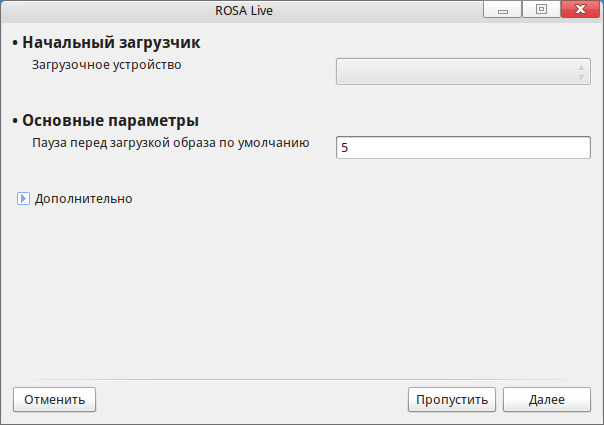Expand the Дополнительно section label
This screenshot has height=425, width=604.
tap(83, 198)
